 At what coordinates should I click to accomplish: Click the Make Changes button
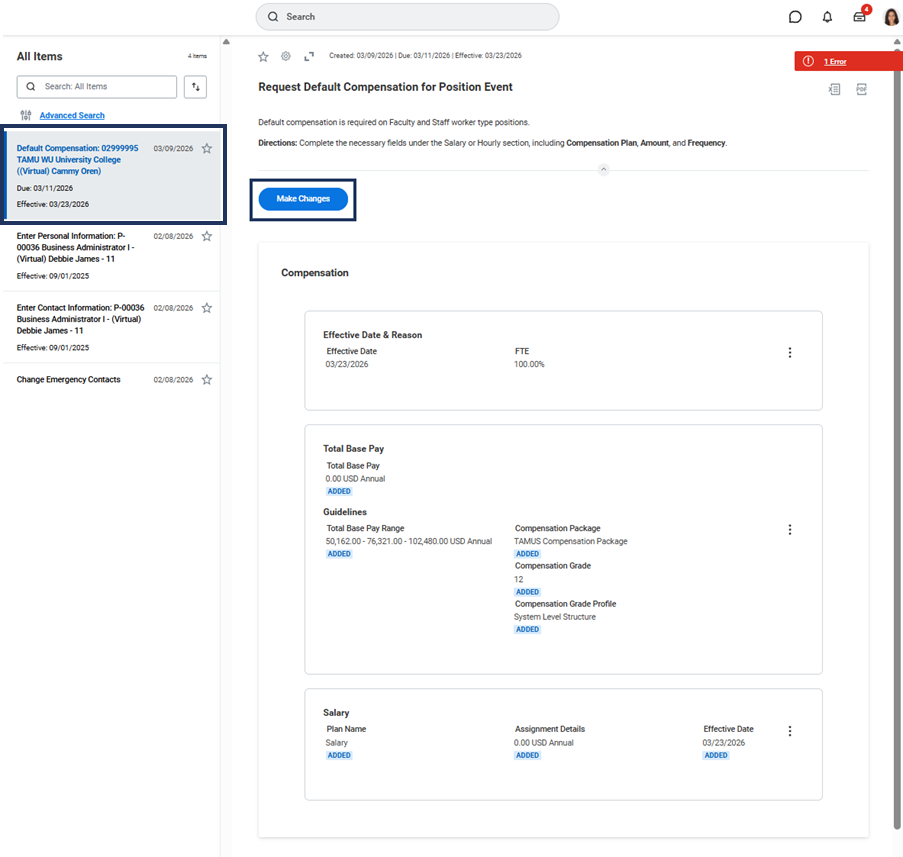coord(303,199)
